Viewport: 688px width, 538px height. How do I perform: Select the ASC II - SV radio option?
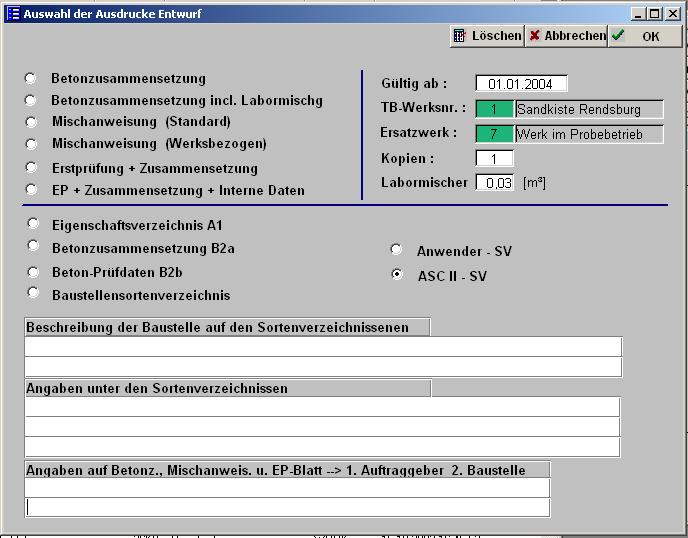pos(397,274)
